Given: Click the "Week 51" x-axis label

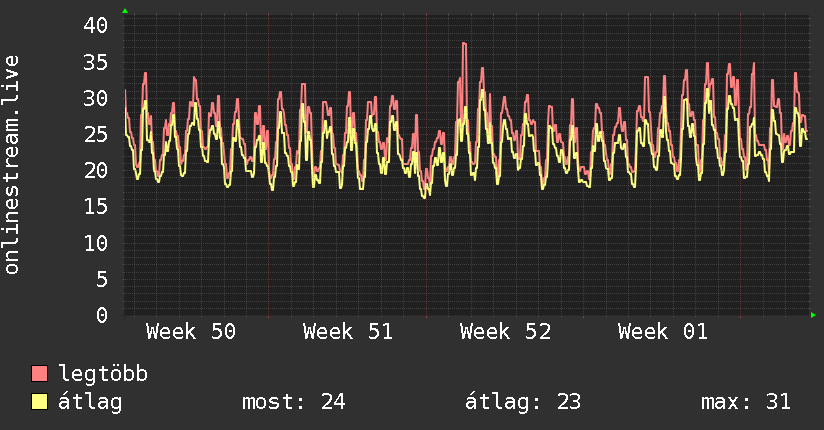Looking at the screenshot, I should pos(348,332).
